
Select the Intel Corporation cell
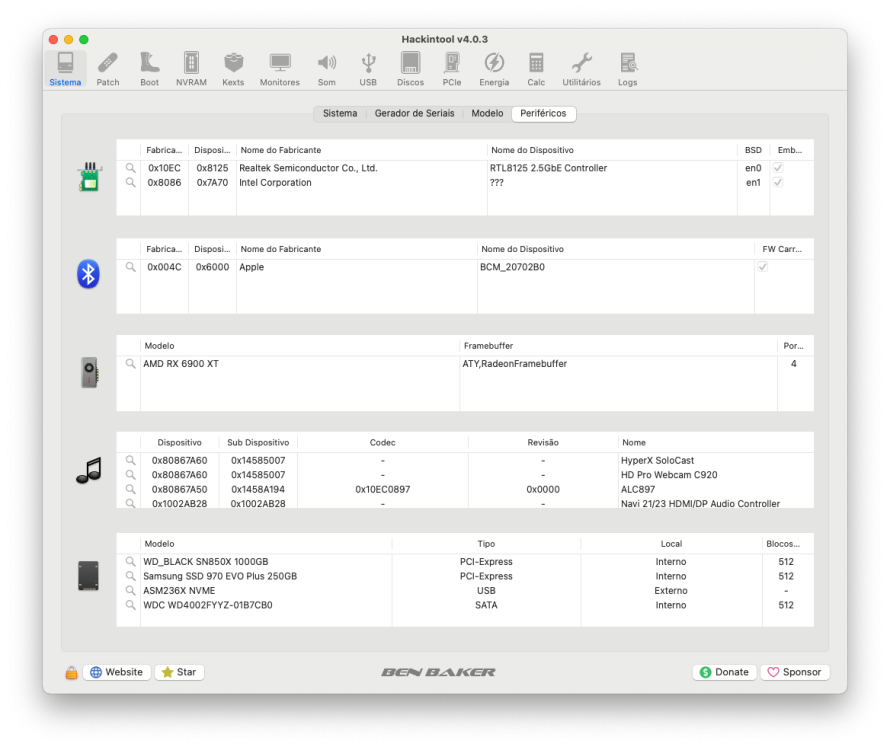point(275,182)
